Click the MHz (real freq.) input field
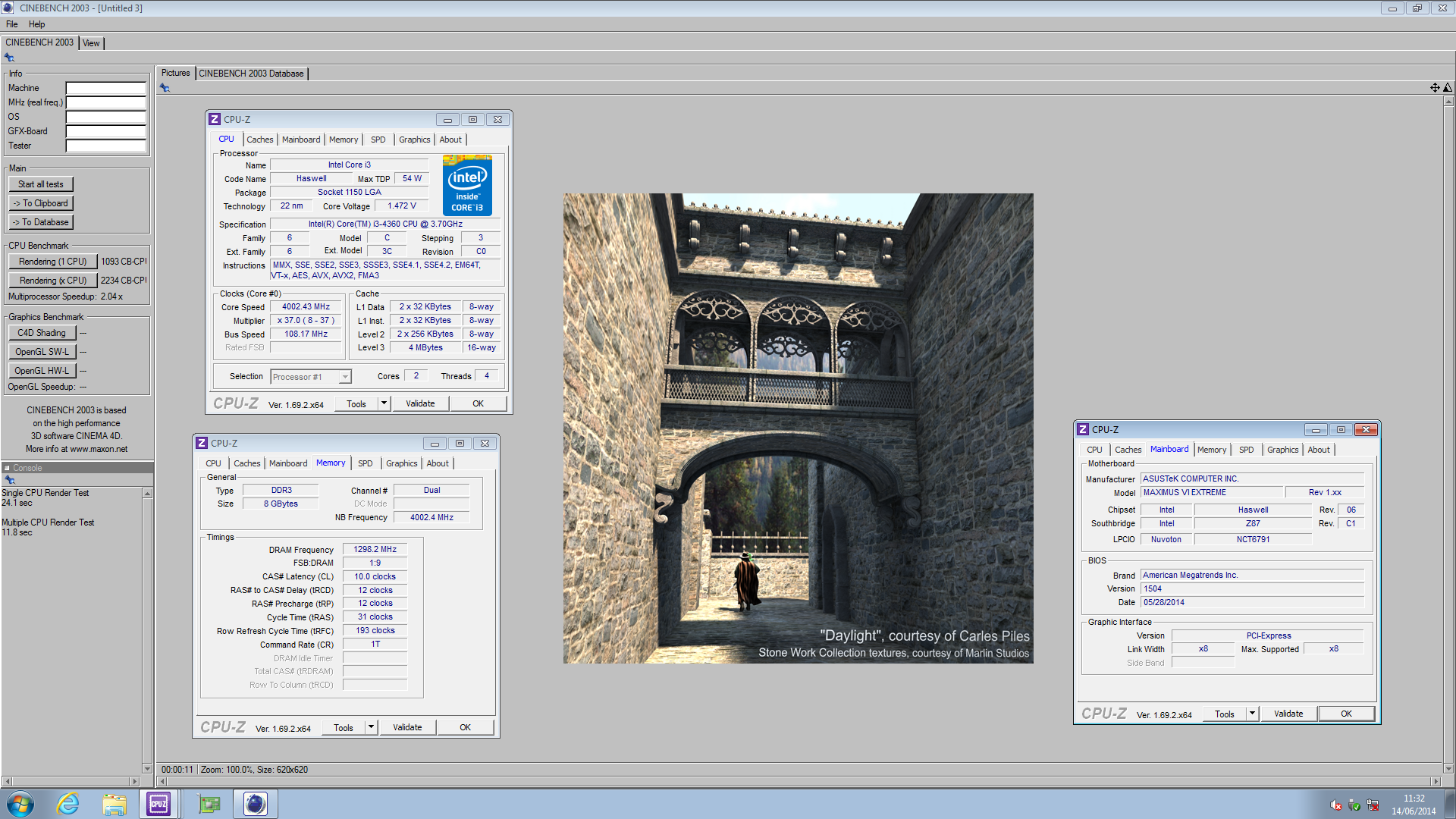Screen dimensions: 1456x819 pos(105,102)
